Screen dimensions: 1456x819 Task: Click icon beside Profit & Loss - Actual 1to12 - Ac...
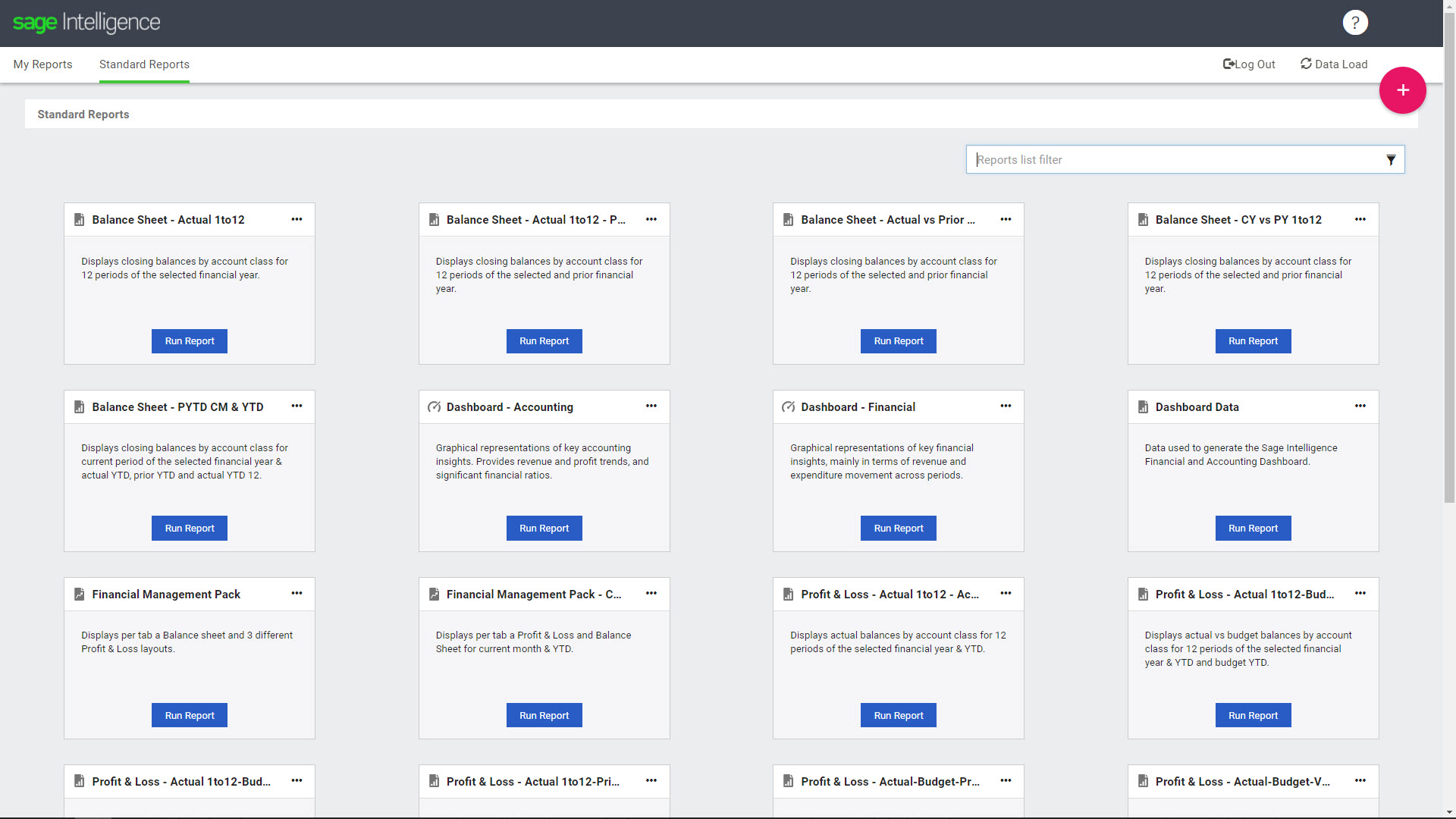tap(788, 595)
